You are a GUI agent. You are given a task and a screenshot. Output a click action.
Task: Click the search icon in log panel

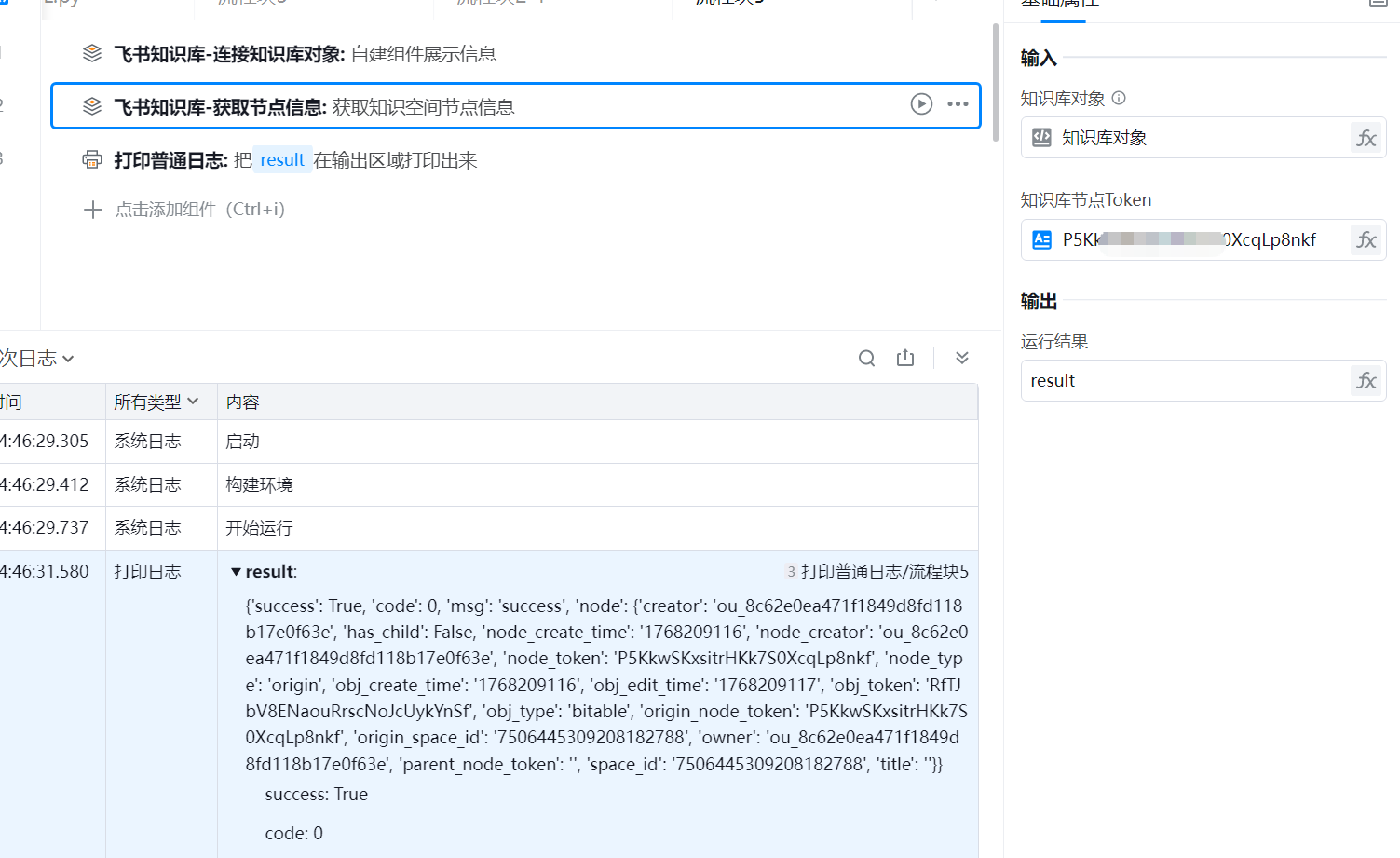(866, 359)
